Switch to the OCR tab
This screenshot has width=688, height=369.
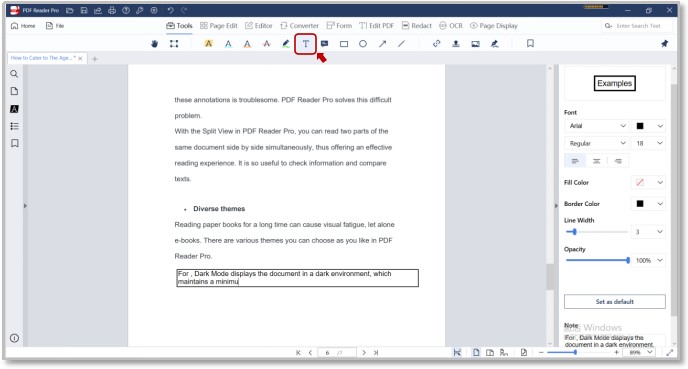(x=451, y=26)
